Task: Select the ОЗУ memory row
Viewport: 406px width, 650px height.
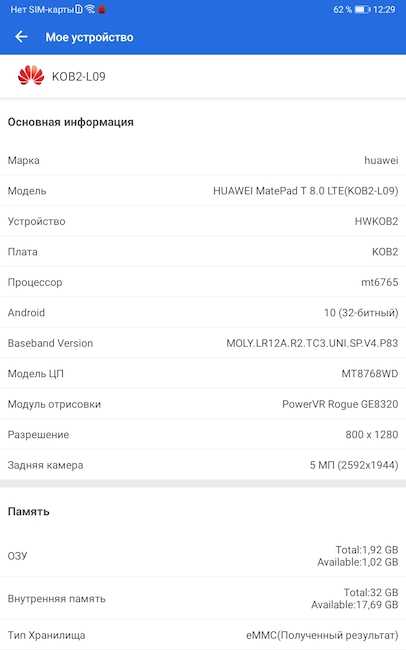Action: click(203, 555)
